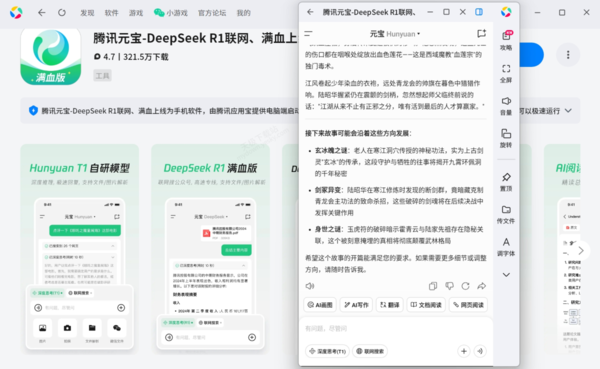
Task: Click the 调字体 font adjust icon
Action: [506, 247]
